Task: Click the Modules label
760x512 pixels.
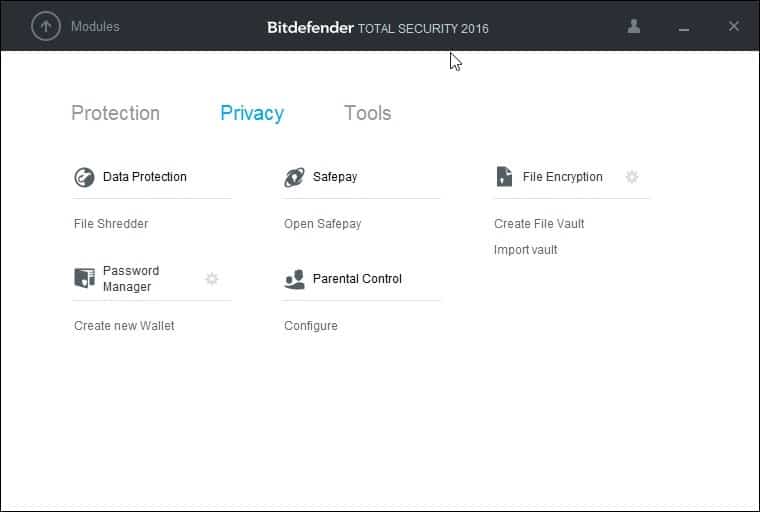Action: 95,26
